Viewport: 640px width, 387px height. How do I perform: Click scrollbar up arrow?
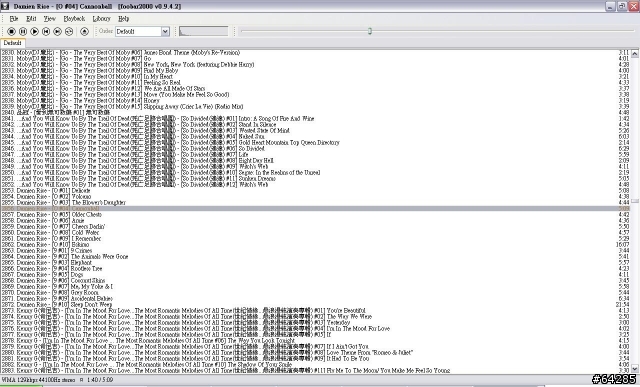pyautogui.click(x=635, y=53)
